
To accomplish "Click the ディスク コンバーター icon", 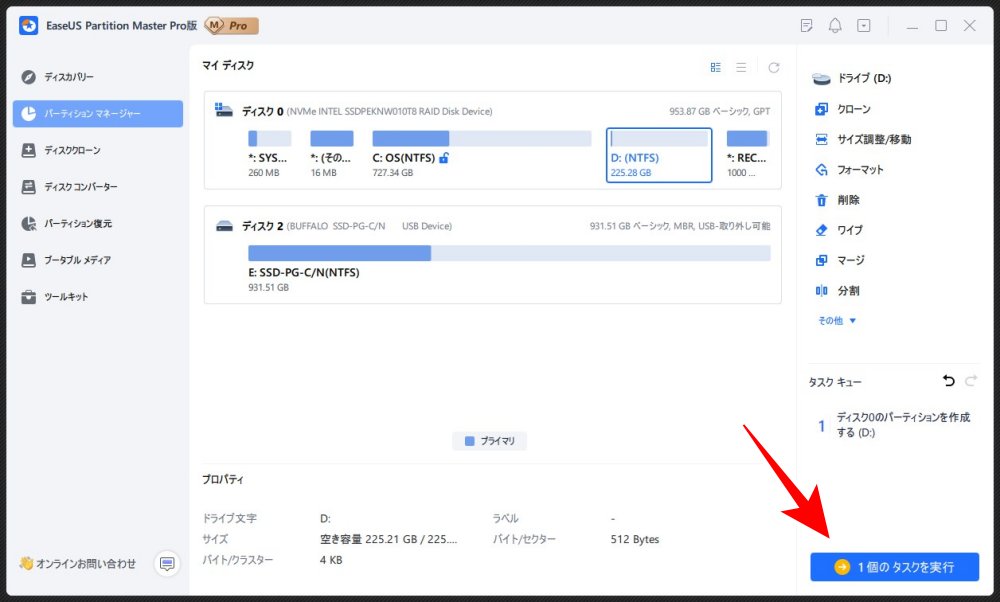I will 29,187.
